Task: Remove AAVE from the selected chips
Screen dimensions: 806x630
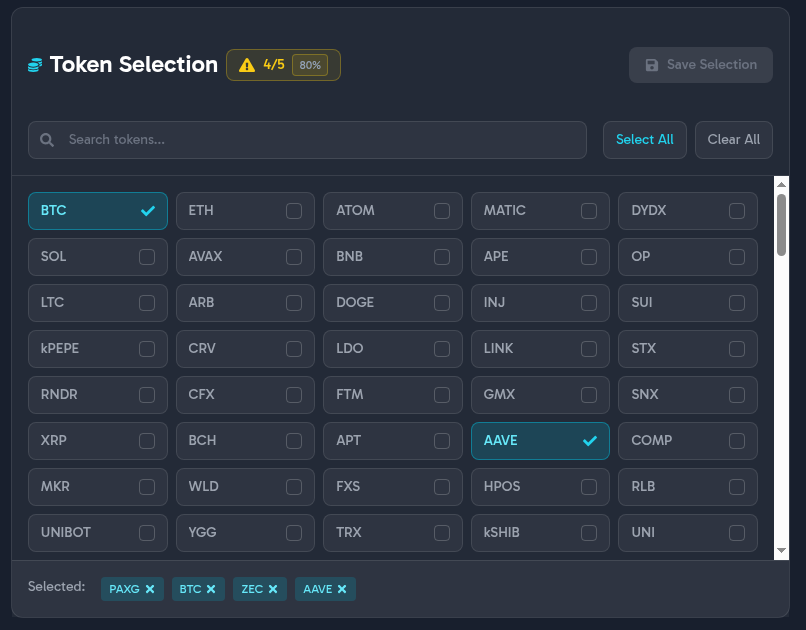Action: tap(344, 589)
